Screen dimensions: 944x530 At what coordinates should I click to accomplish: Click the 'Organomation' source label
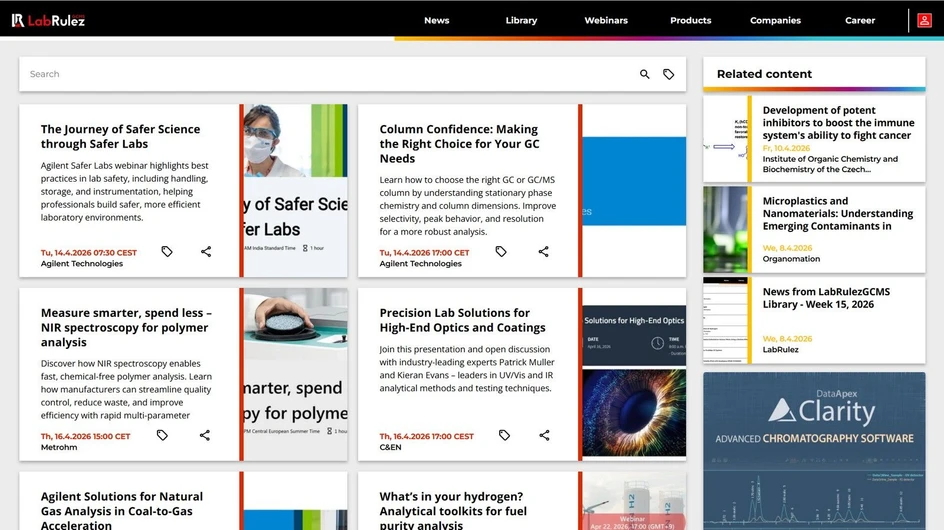click(x=791, y=259)
